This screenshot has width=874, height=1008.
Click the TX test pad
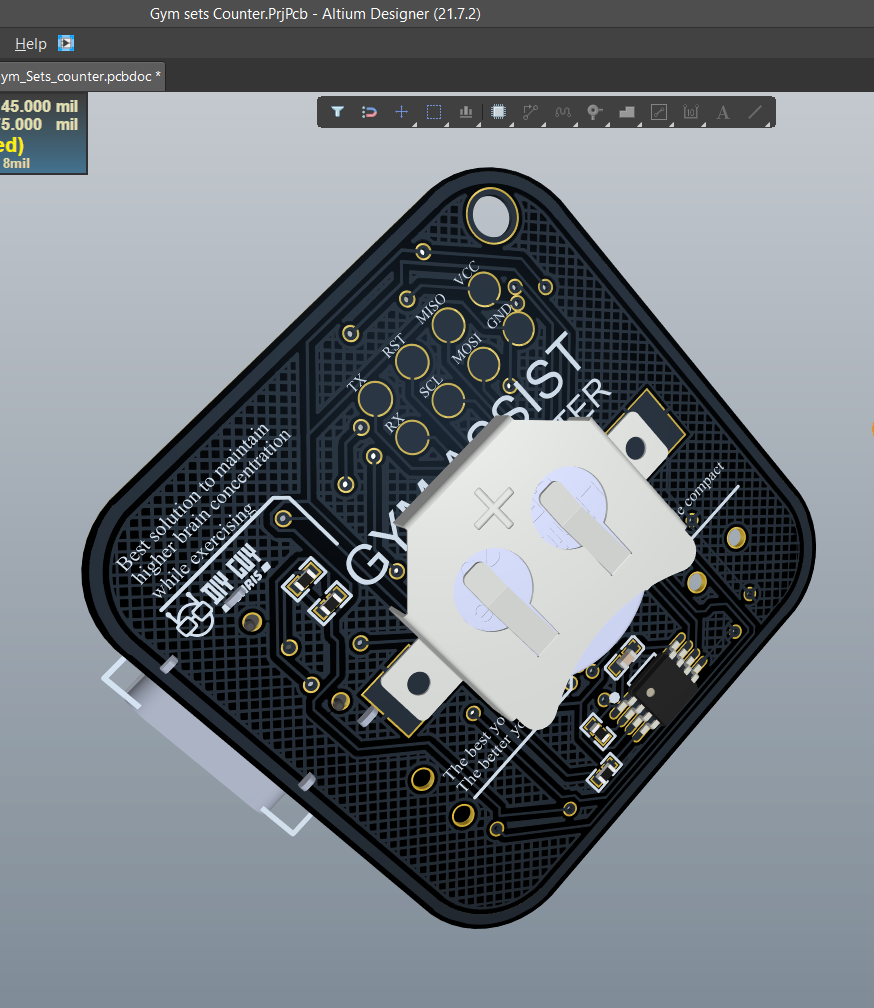point(375,399)
